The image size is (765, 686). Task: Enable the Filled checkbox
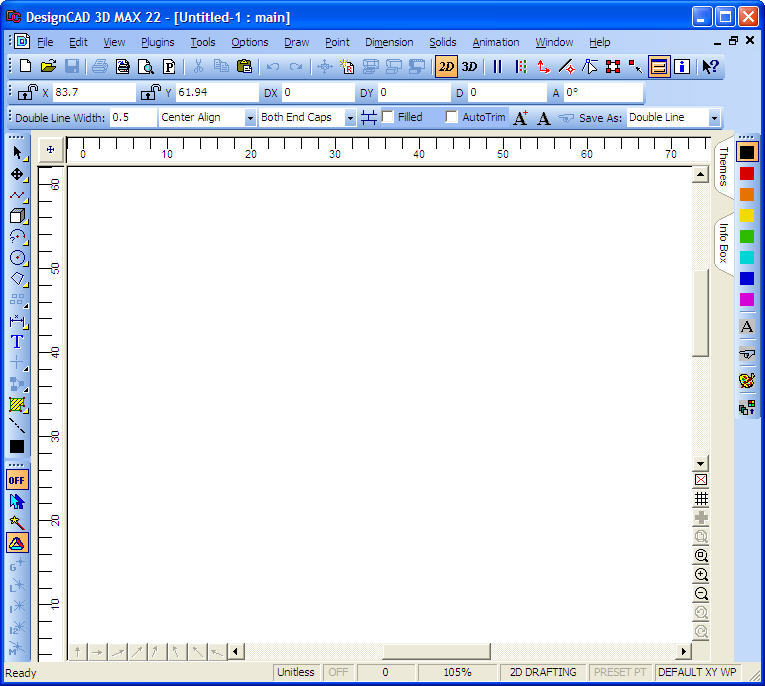388,117
